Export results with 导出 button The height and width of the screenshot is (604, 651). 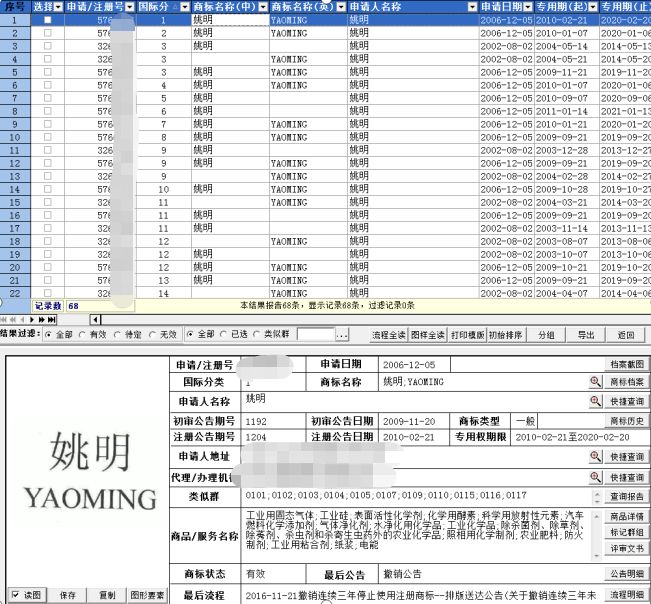pyautogui.click(x=586, y=335)
